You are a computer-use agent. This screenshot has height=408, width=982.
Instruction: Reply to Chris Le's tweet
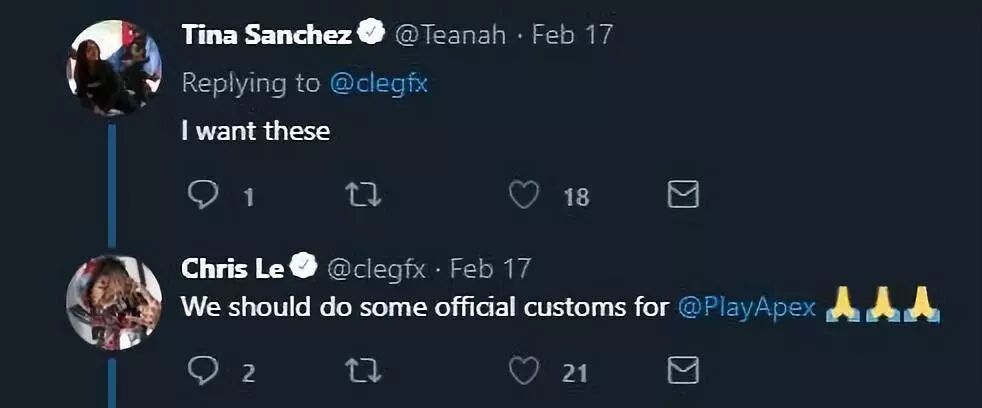tap(203, 370)
